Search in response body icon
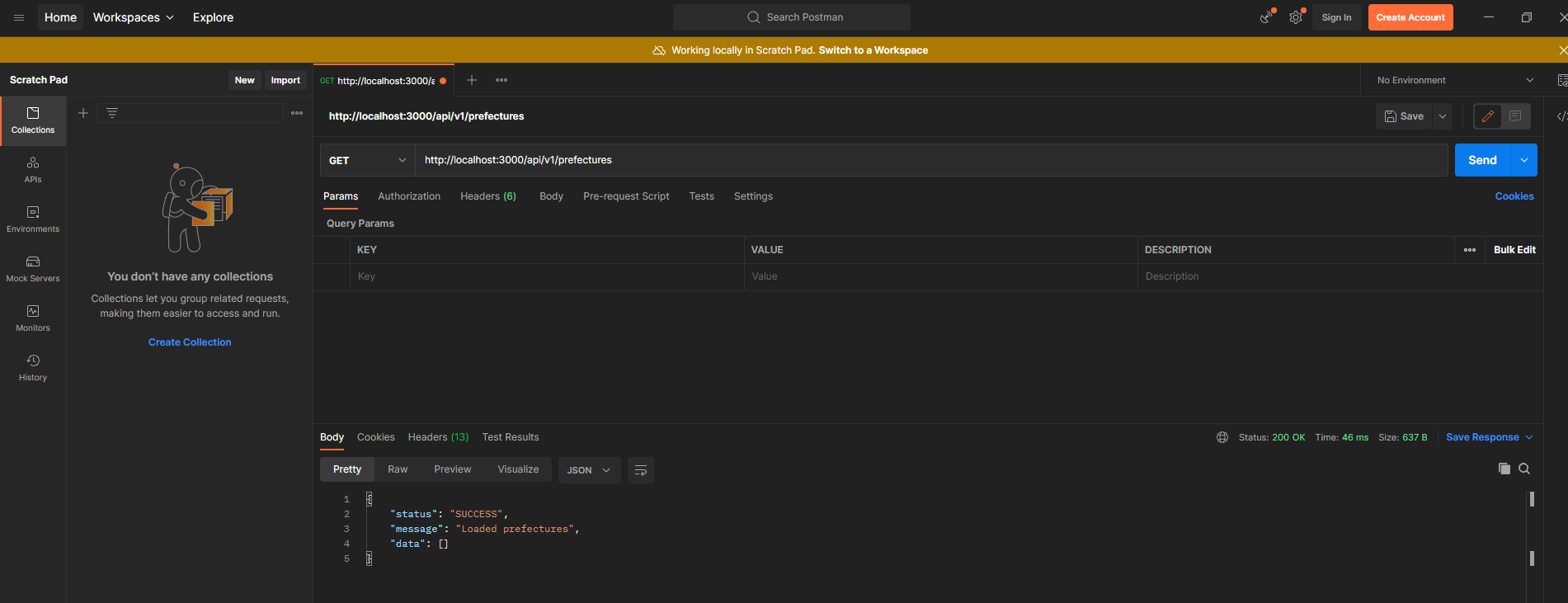The height and width of the screenshot is (603, 1568). (1524, 469)
